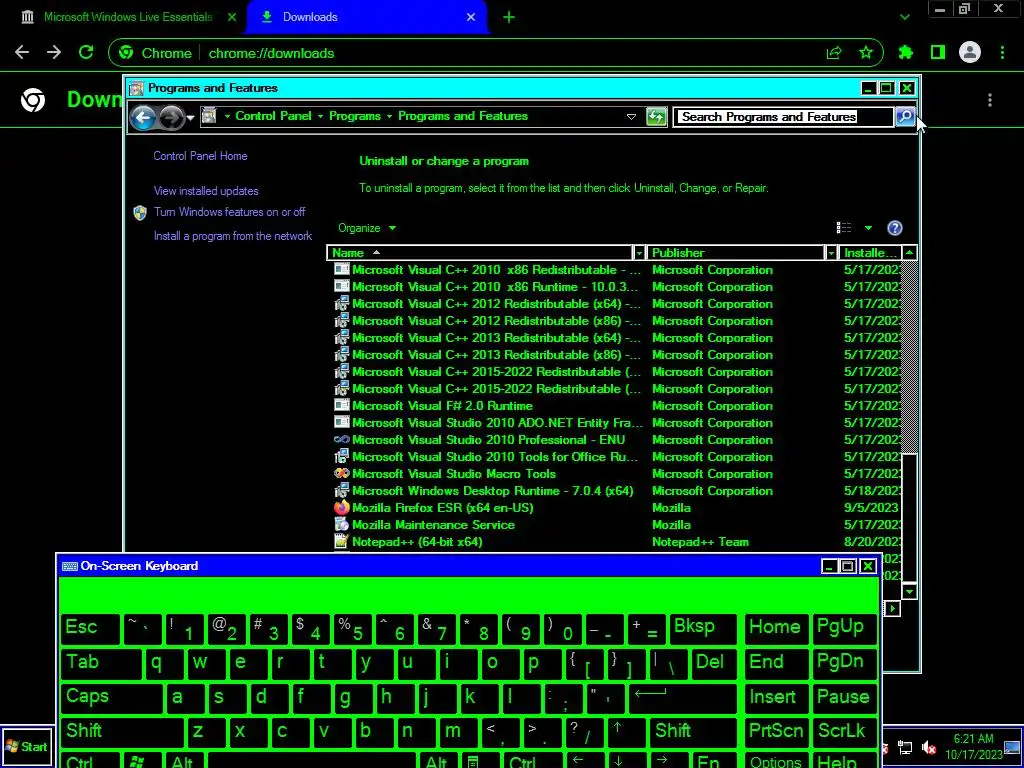
Task: Click in Search Programs and Features field
Action: click(782, 117)
